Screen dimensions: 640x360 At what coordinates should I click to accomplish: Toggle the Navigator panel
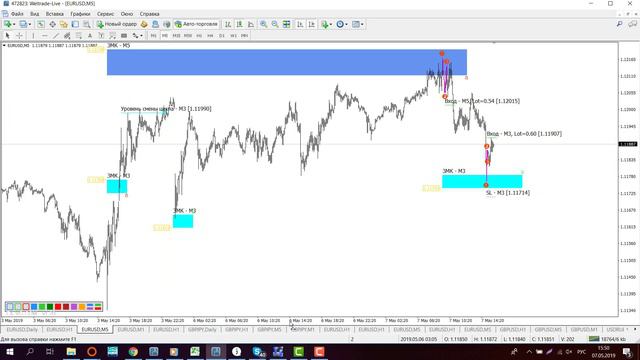tap(63, 24)
